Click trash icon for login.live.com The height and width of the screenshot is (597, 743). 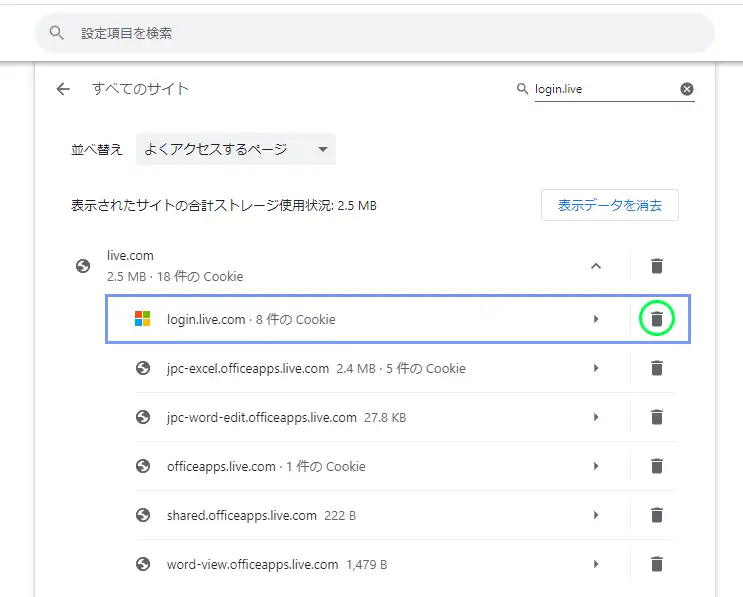coord(657,319)
